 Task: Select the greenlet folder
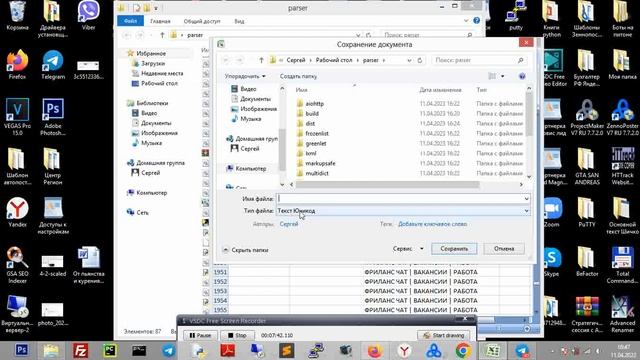point(316,143)
